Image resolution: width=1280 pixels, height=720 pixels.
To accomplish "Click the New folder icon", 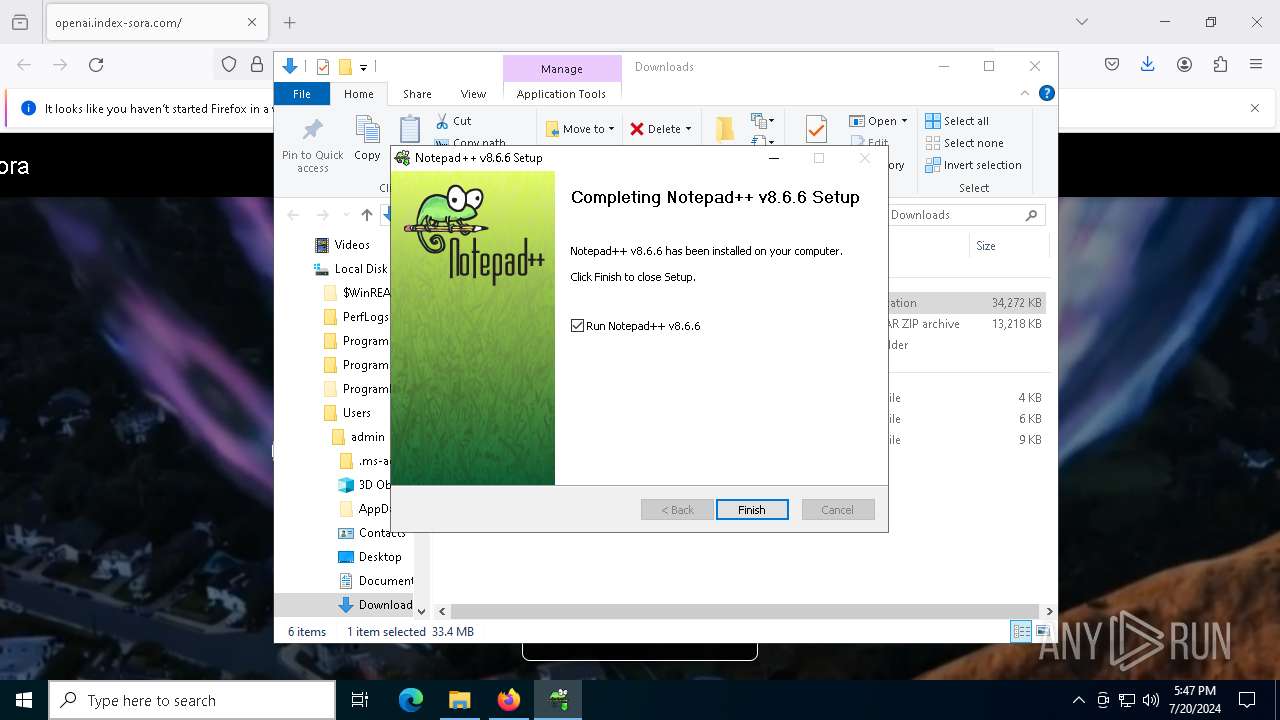I will pyautogui.click(x=725, y=129).
